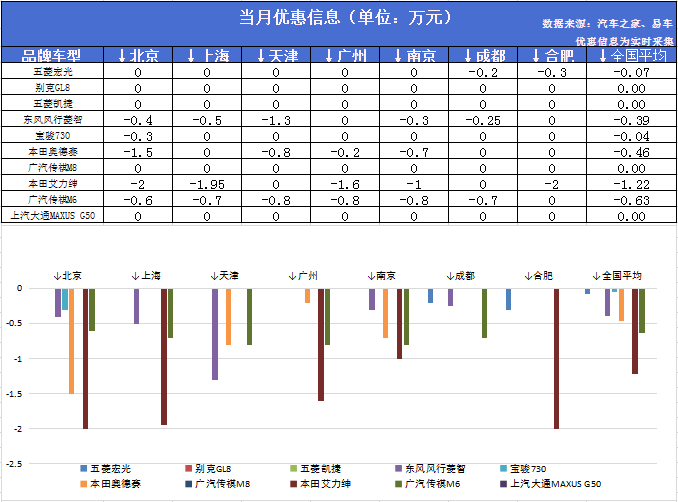Select the -0.46 national average cell

tap(631, 152)
